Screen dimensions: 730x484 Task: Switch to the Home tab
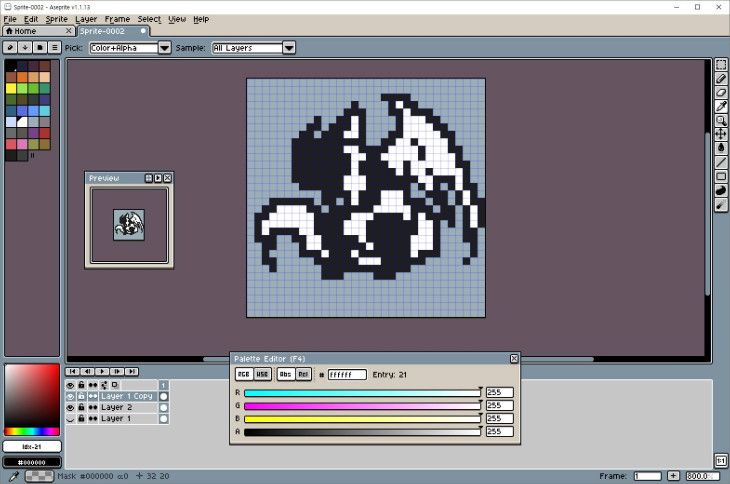point(22,31)
